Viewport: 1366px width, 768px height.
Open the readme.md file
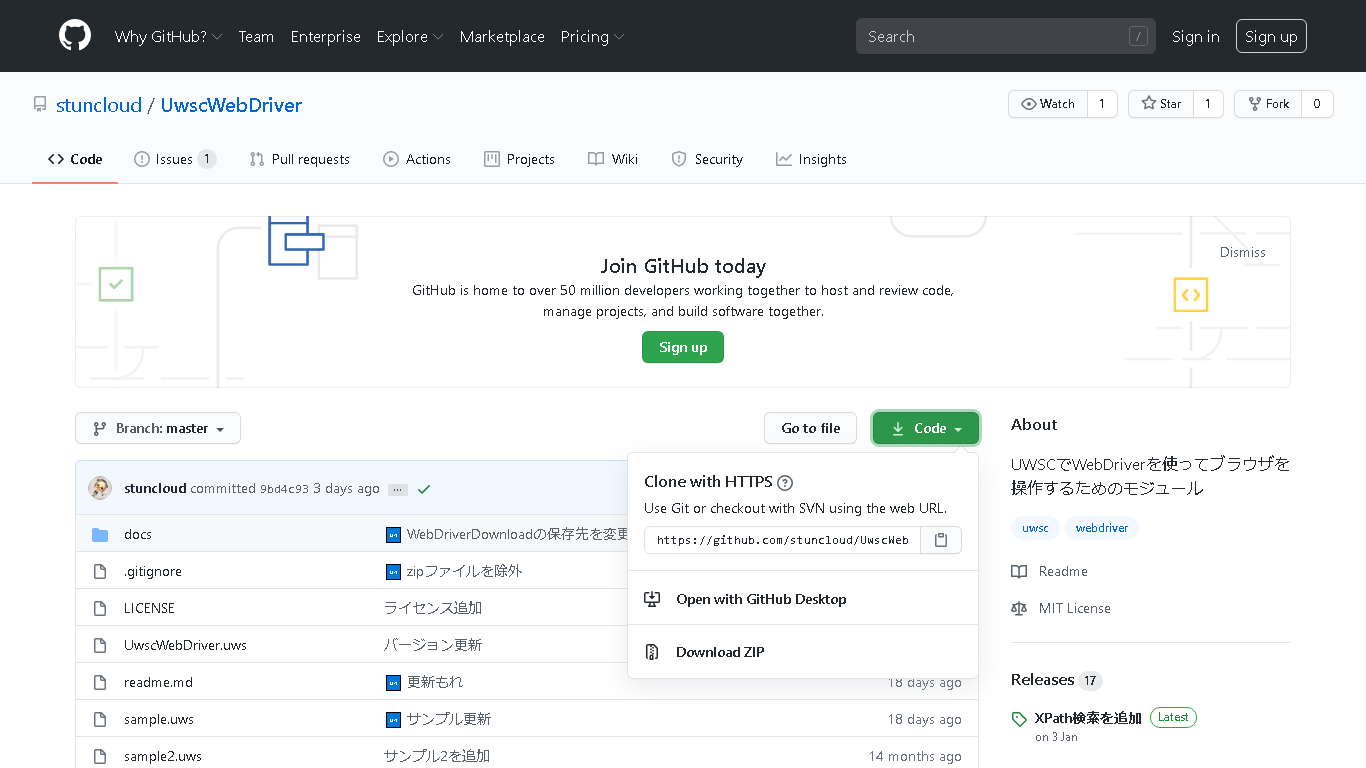[x=158, y=682]
